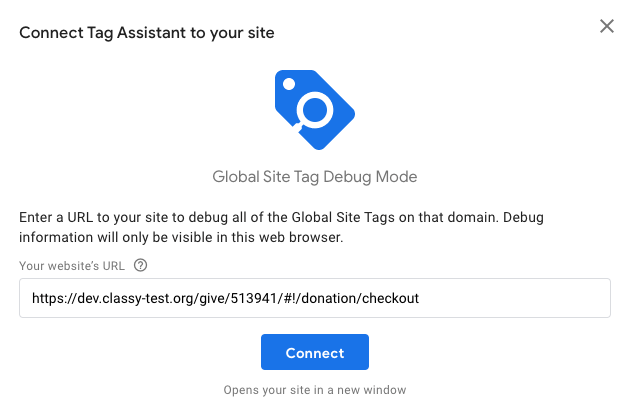Click the 'Opens your site in a new window' note
Viewport: 631px width, 417px height.
tap(315, 390)
